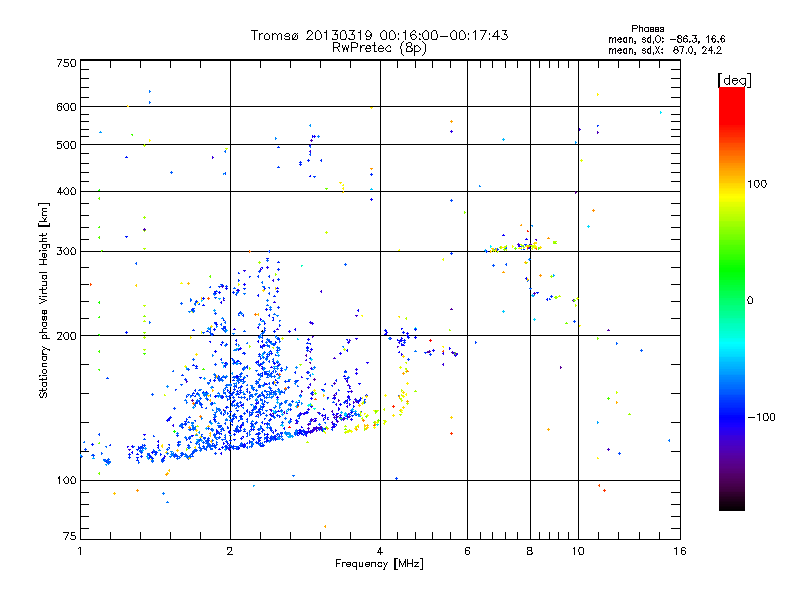Image resolution: width=800 pixels, height=600 pixels.
Task: Click the '[deg]' colorbar unit label
Action: coord(734,80)
